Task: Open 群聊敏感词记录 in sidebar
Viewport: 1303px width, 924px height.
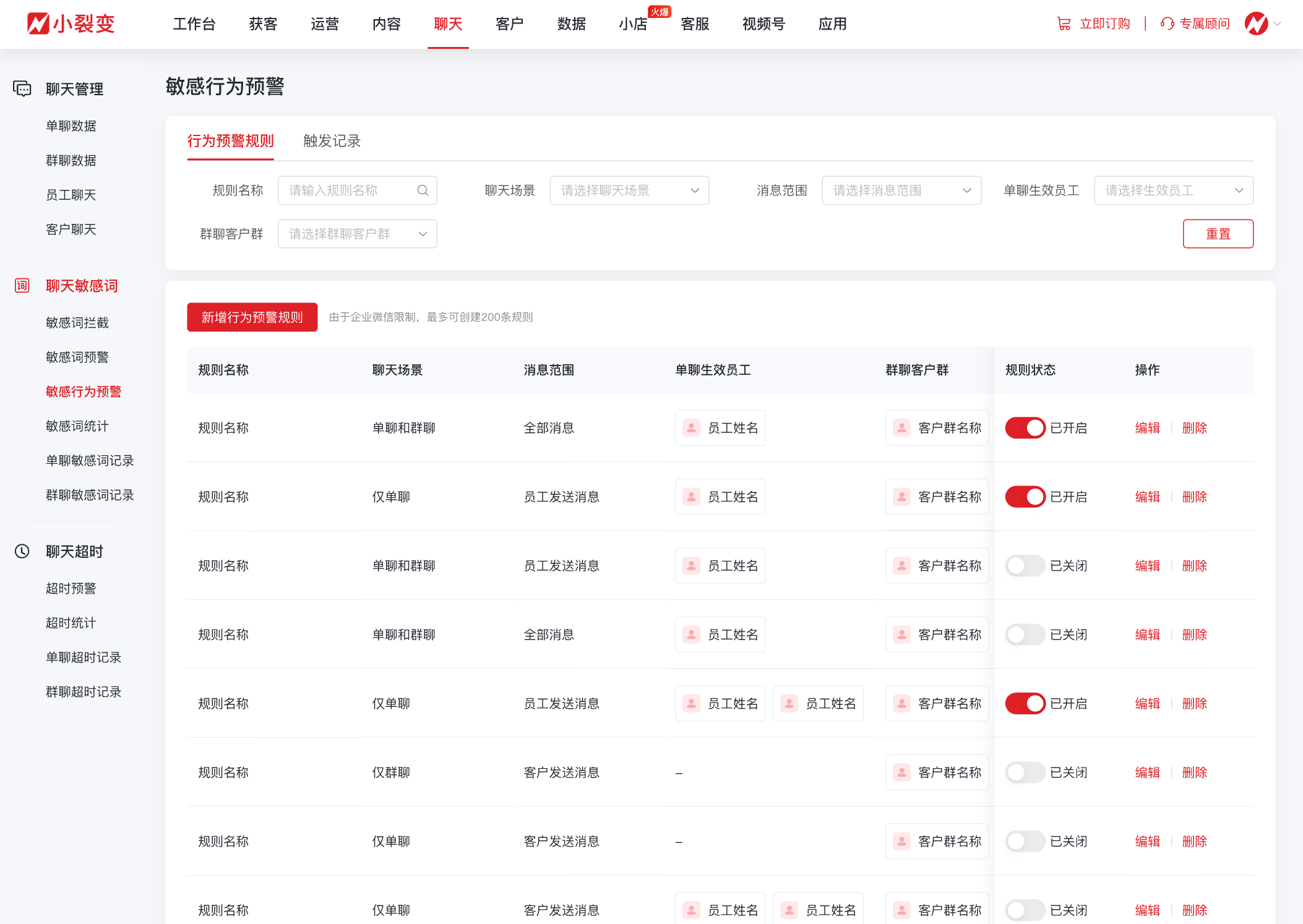Action: pos(90,495)
